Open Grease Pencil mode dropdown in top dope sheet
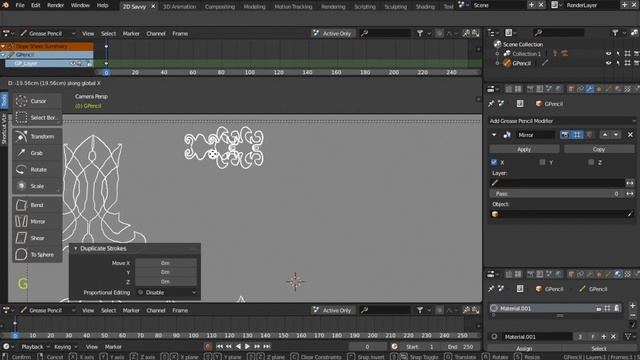Screen dimensions: 640x360 point(48,33)
